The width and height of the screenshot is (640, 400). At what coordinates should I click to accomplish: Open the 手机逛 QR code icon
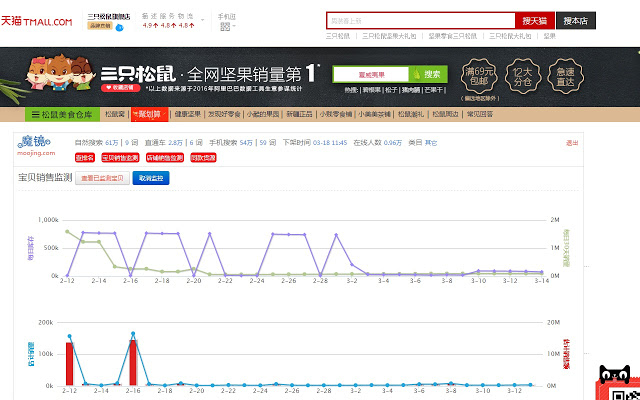tap(225, 27)
